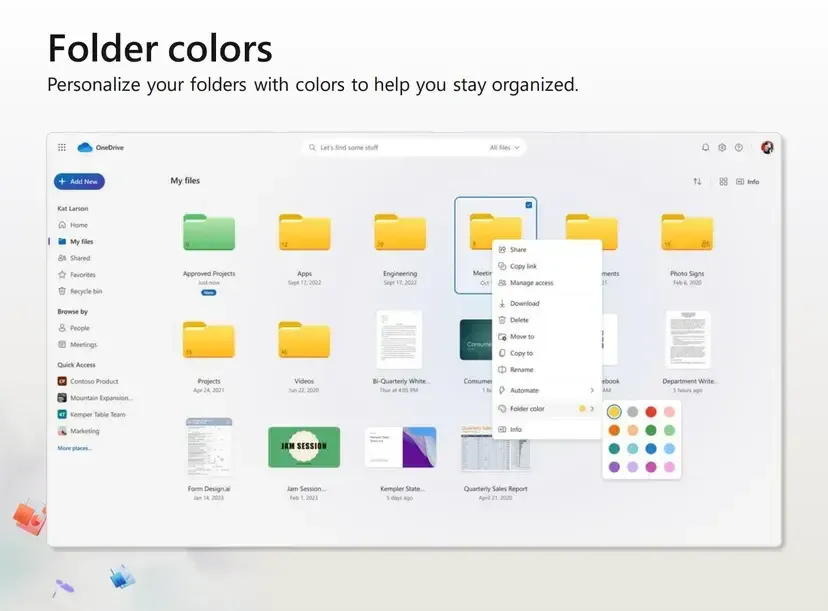Switch to tiles view layout icon
This screenshot has height=611, width=828.
click(x=723, y=181)
